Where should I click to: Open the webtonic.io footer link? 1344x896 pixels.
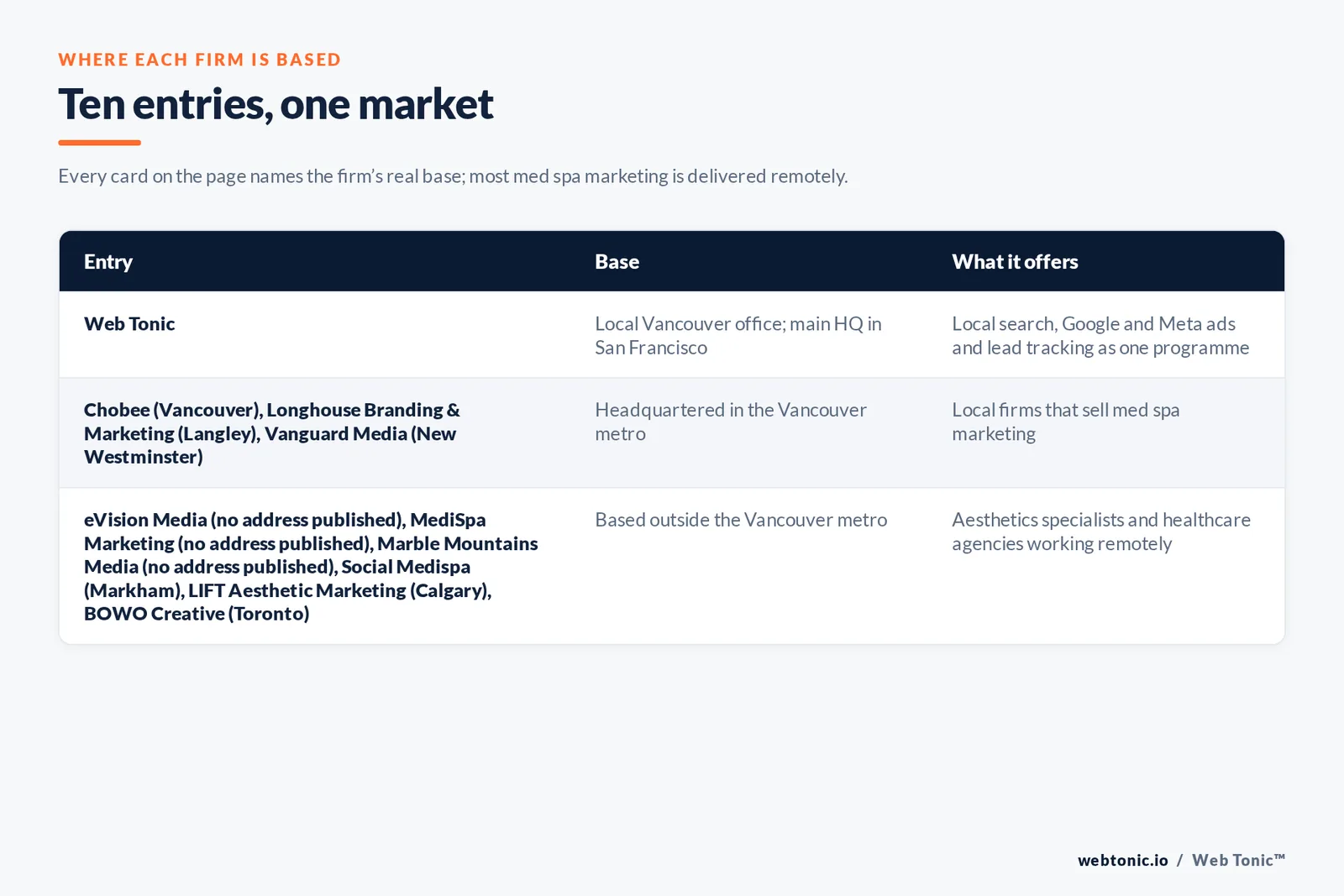tap(1123, 860)
